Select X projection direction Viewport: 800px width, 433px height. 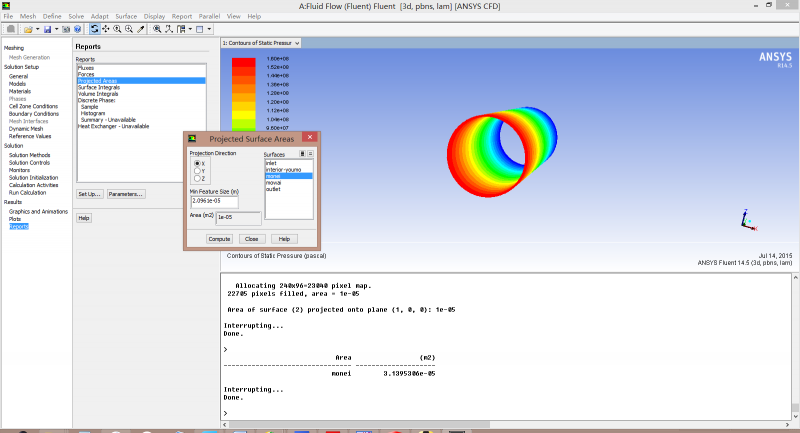197,163
